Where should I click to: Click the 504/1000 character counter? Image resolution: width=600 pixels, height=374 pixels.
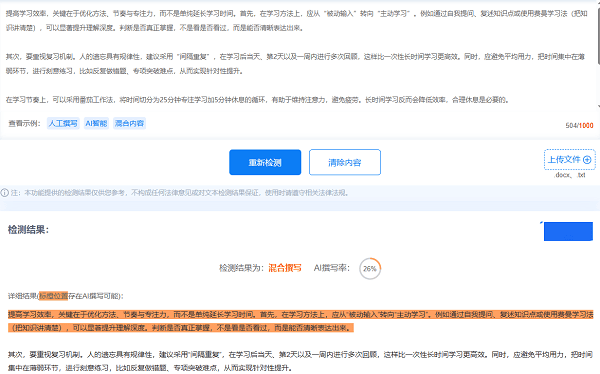coord(579,126)
